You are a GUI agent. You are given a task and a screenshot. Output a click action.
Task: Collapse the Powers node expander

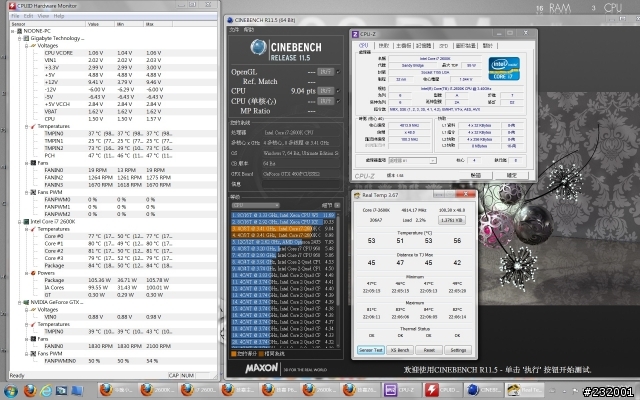click(27, 273)
